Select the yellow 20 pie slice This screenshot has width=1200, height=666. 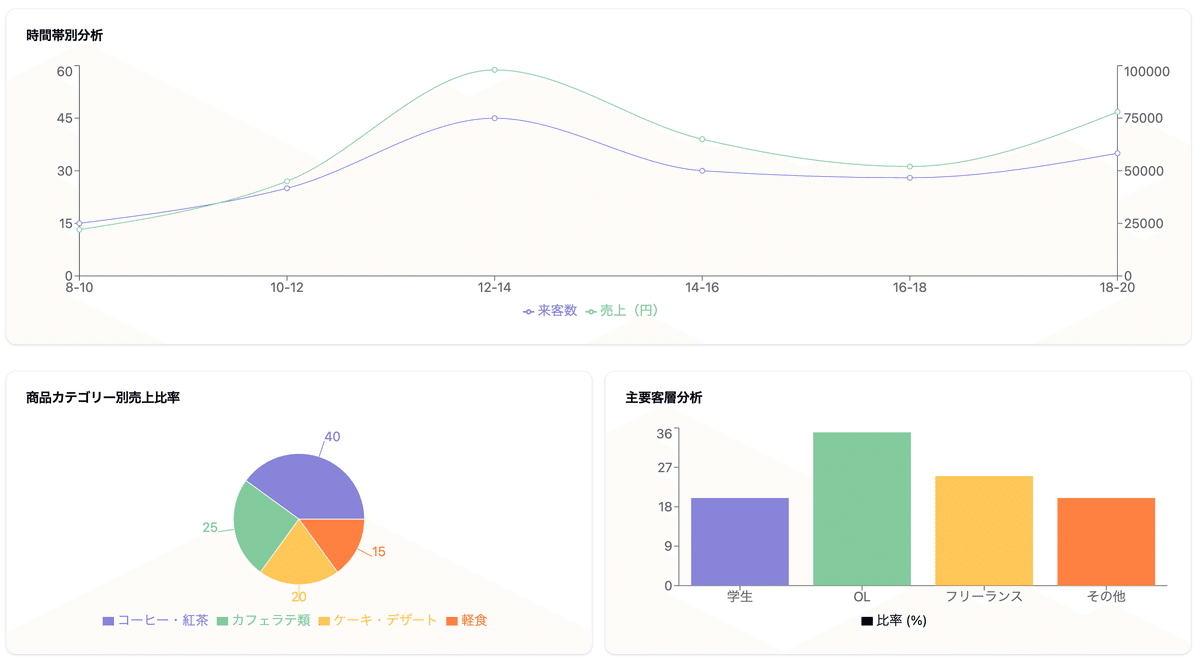[x=298, y=558]
